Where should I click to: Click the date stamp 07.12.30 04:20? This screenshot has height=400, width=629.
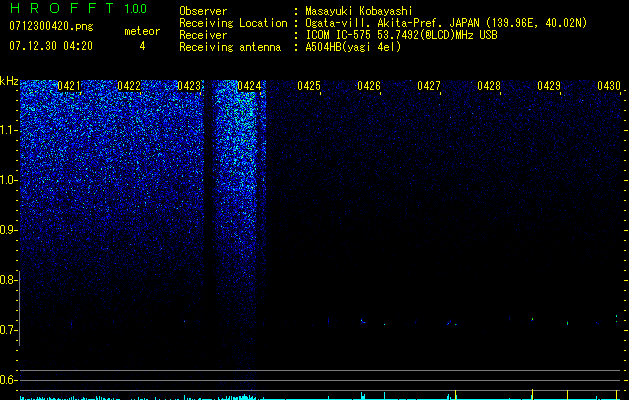tap(51, 46)
